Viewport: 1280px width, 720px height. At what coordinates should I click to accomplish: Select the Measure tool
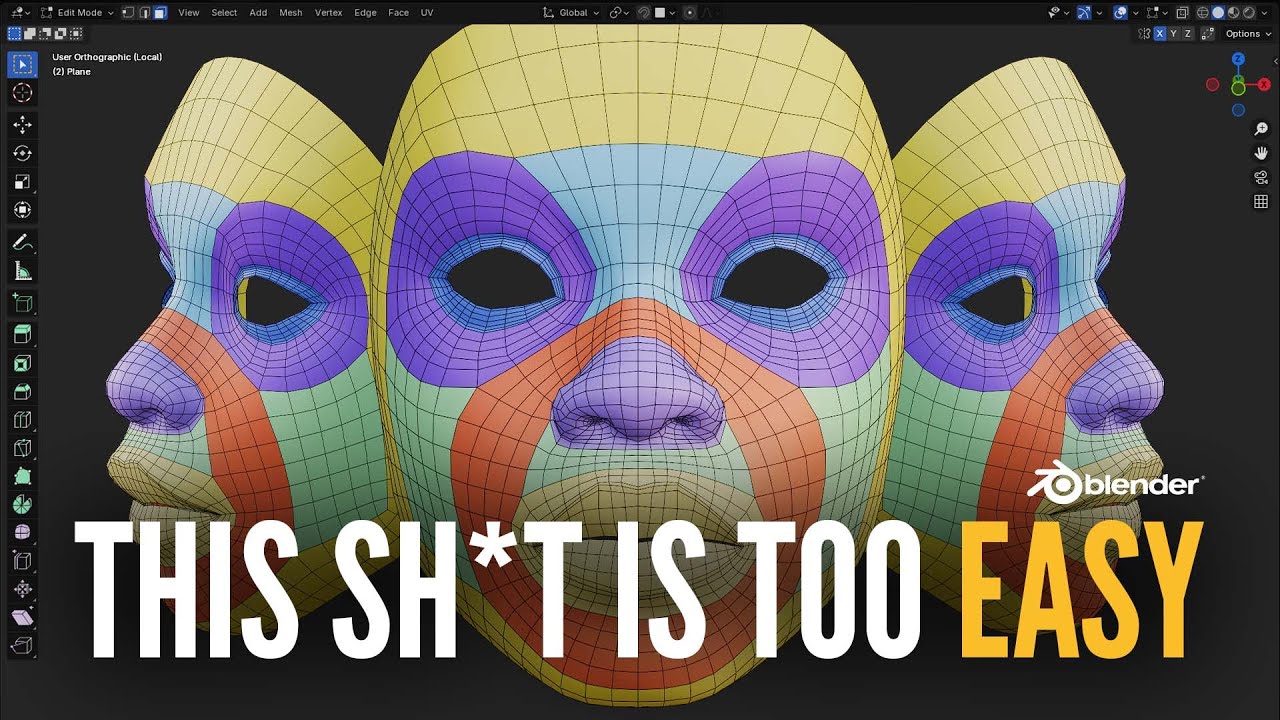[23, 271]
